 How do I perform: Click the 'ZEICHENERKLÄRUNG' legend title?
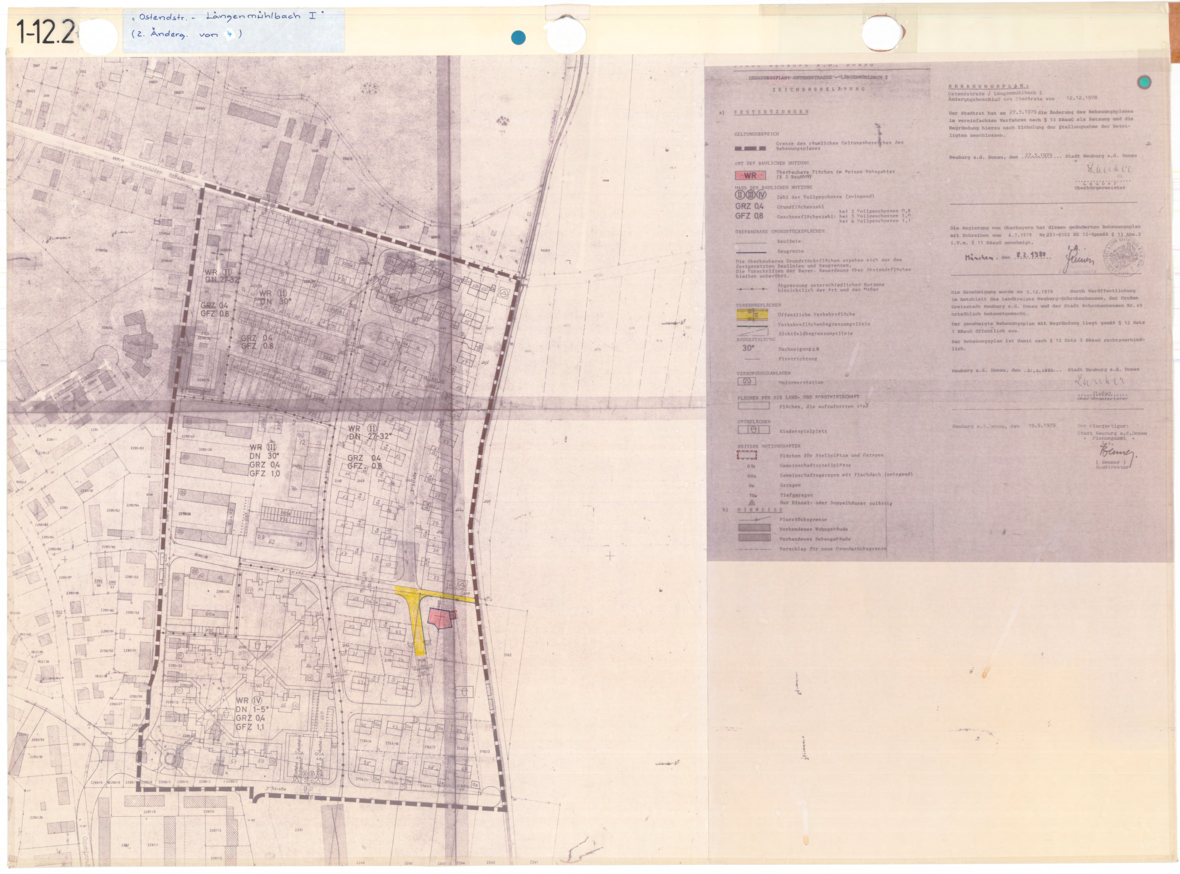click(x=819, y=89)
